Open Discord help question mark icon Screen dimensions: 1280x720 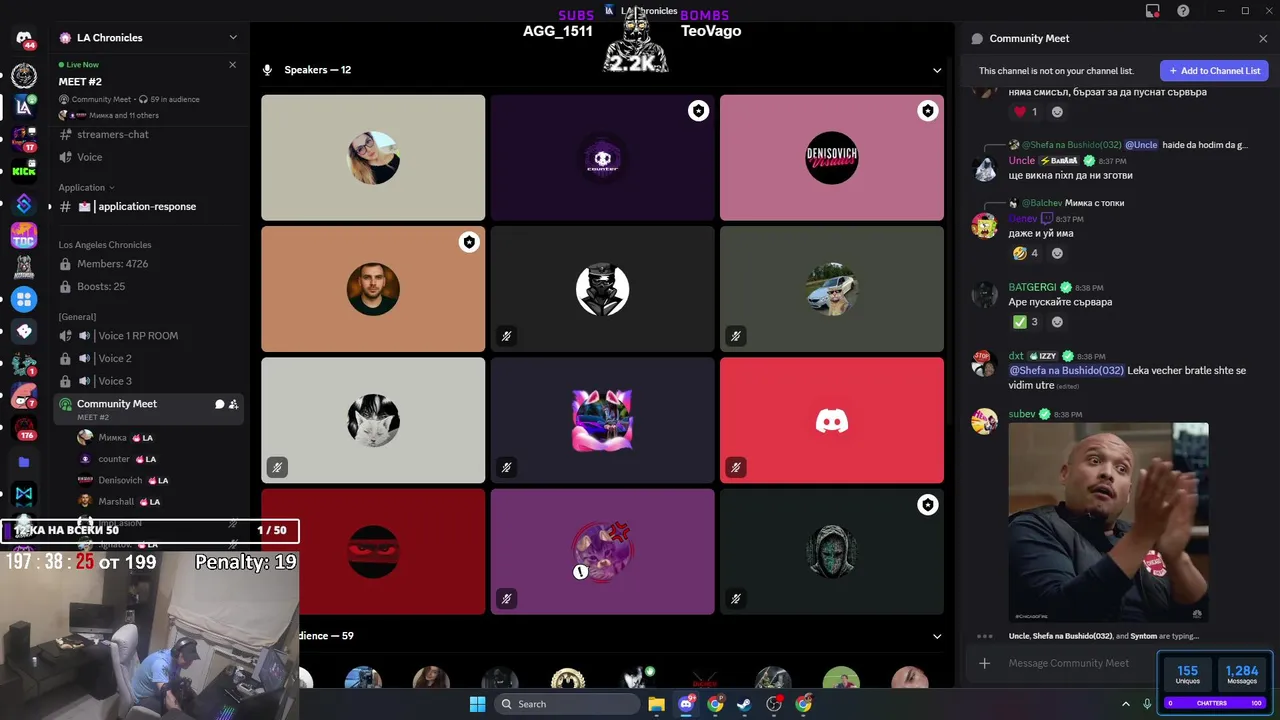tap(1183, 11)
